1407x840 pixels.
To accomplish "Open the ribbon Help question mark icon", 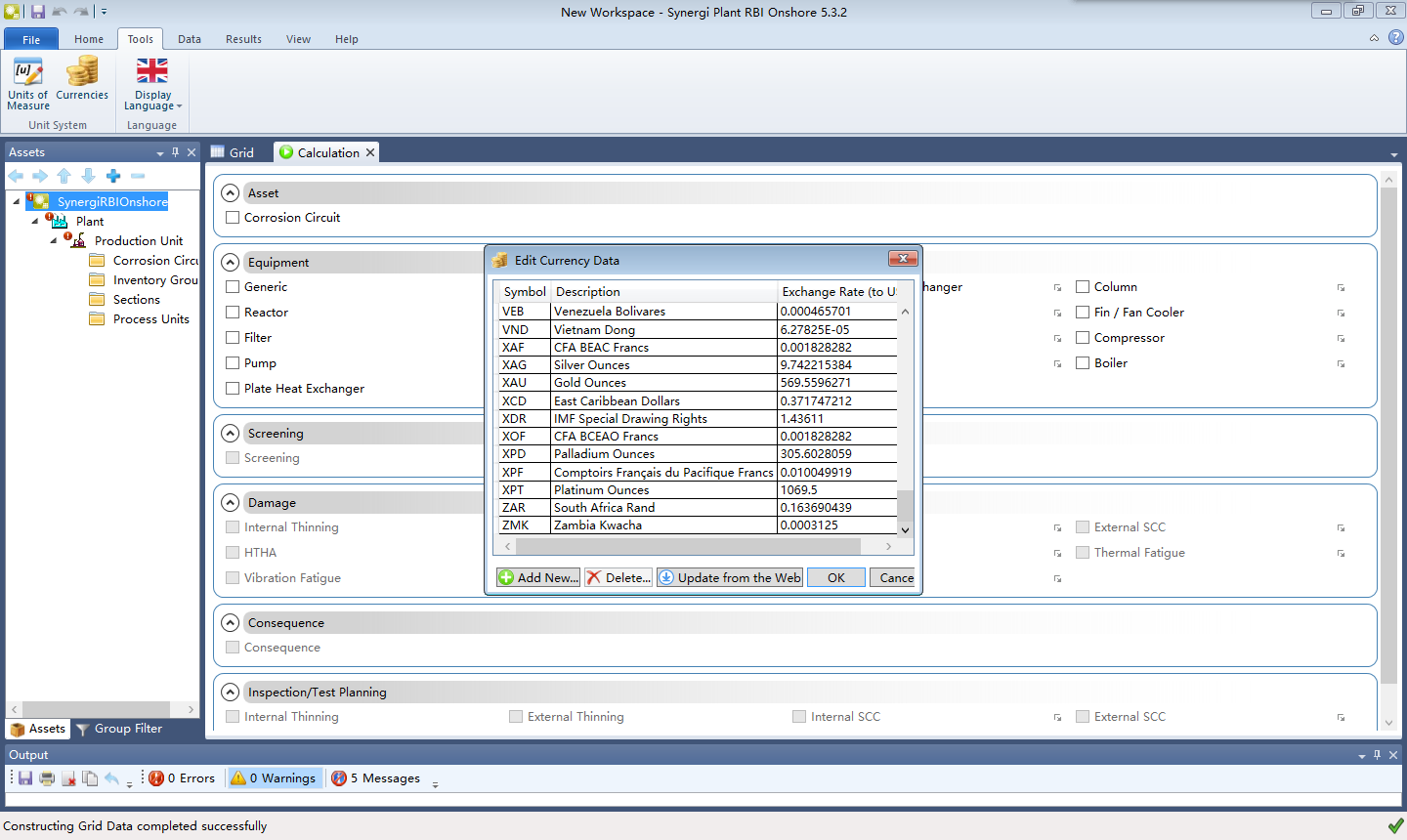I will click(1395, 37).
